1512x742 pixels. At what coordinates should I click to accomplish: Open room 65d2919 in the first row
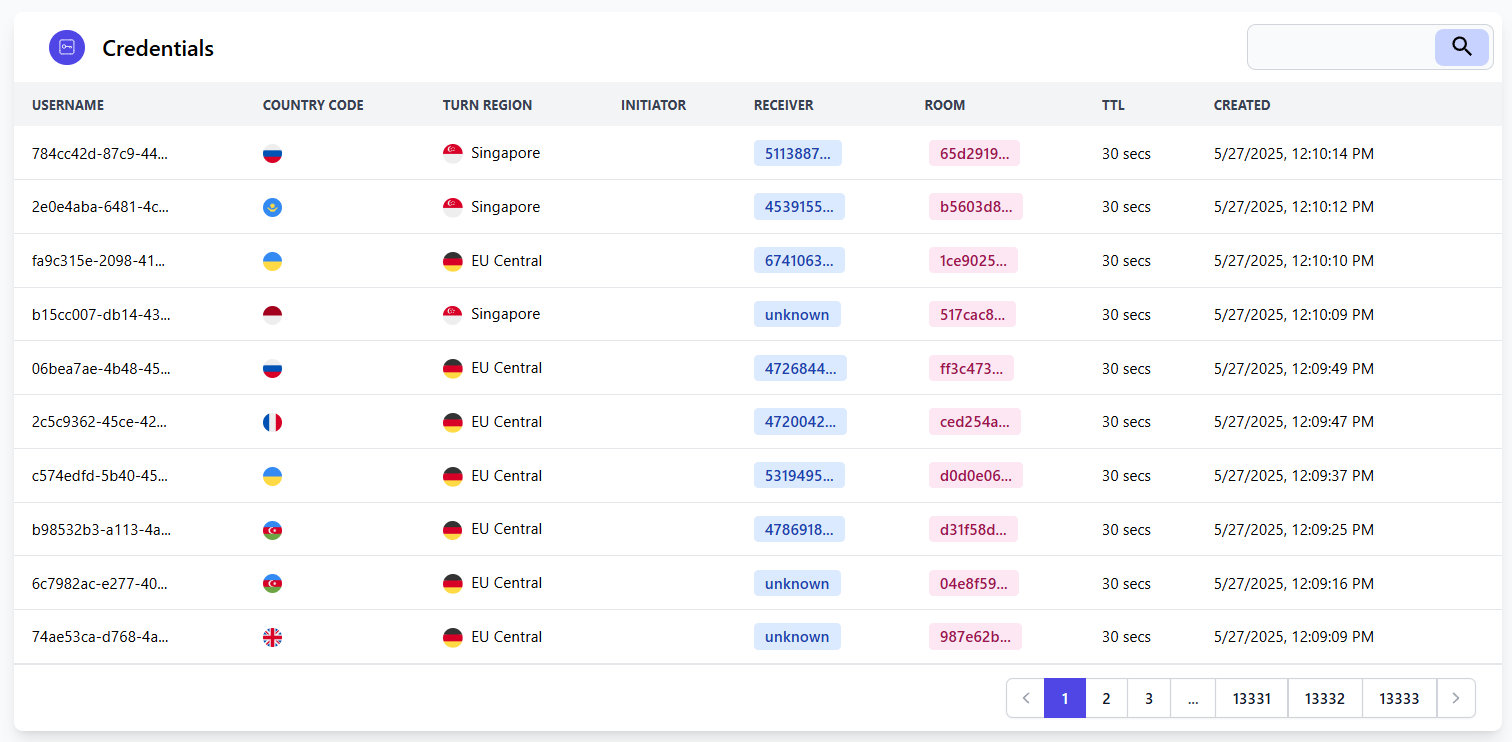974,152
